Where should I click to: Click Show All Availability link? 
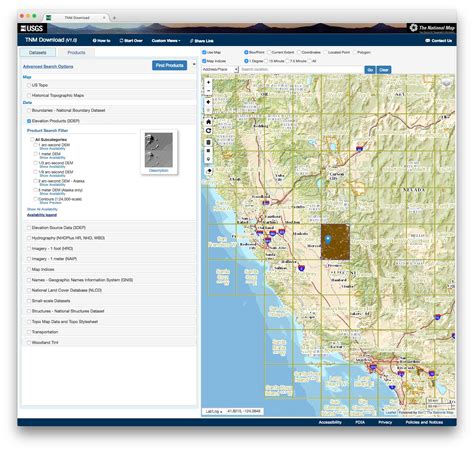42,209
